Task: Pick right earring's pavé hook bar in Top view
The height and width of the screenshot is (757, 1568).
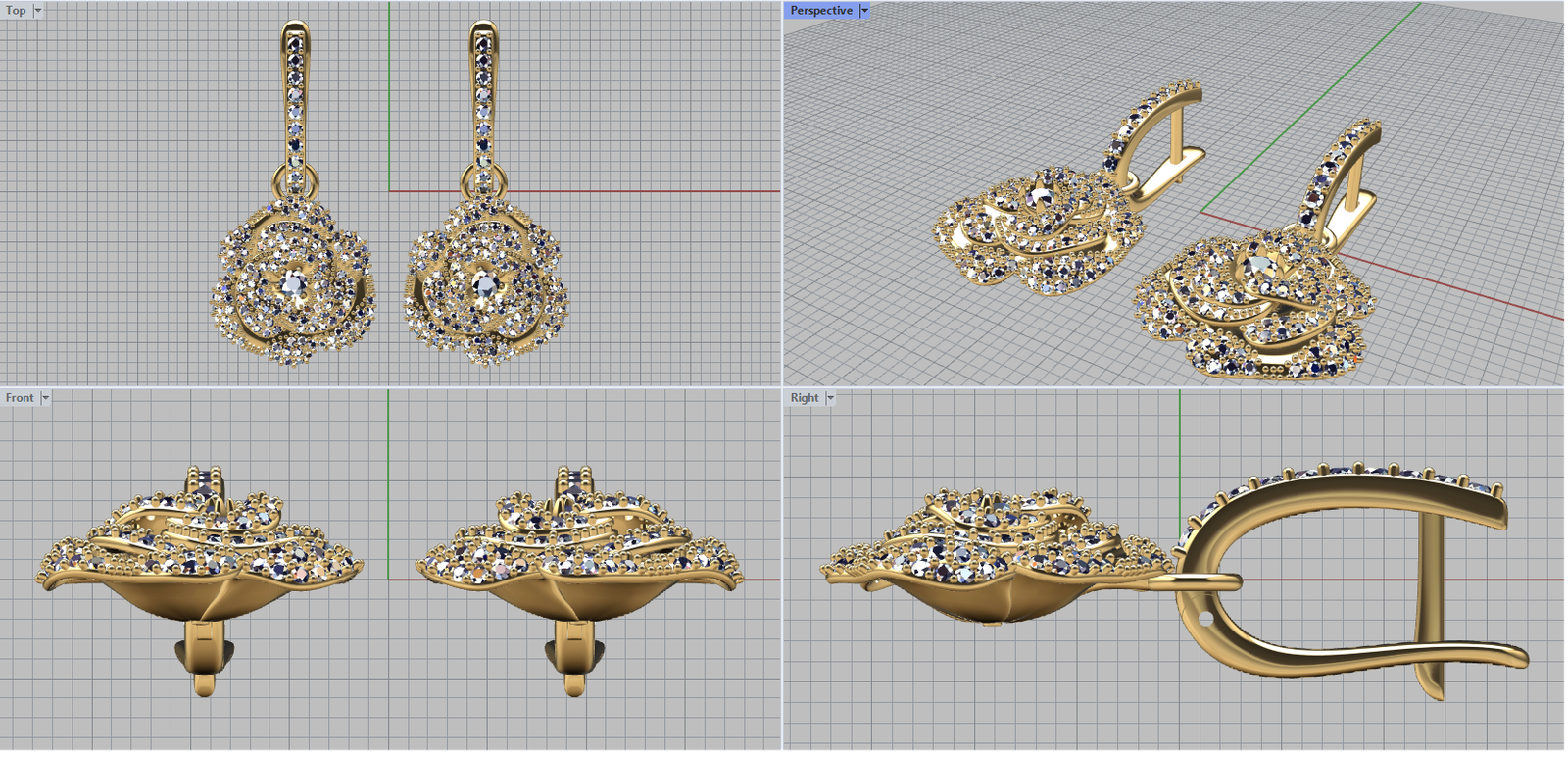Action: tap(483, 98)
